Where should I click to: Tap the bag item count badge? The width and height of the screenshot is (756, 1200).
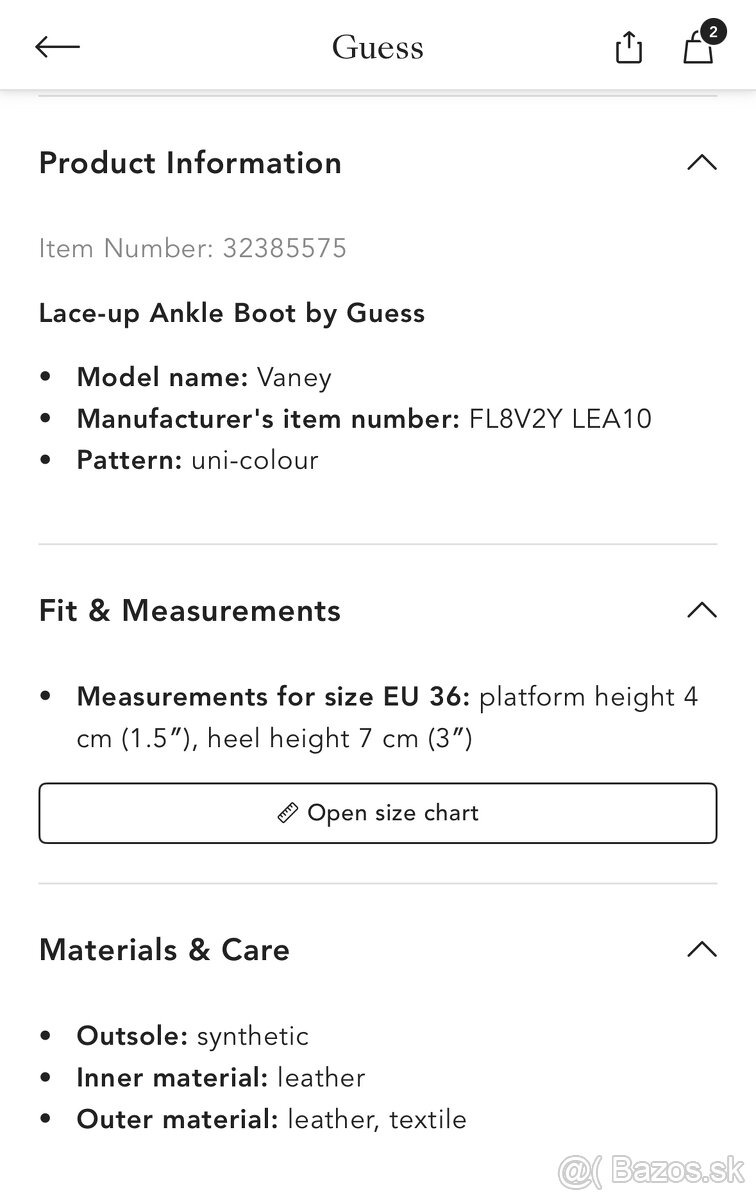pos(712,32)
